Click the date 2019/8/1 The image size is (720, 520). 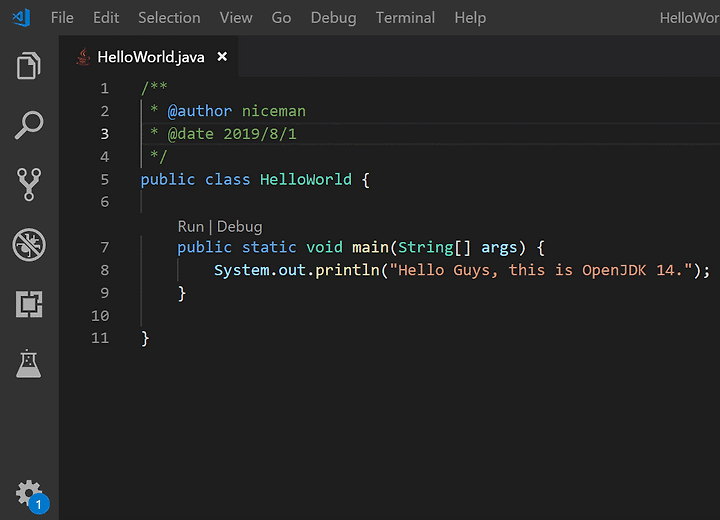pos(260,134)
